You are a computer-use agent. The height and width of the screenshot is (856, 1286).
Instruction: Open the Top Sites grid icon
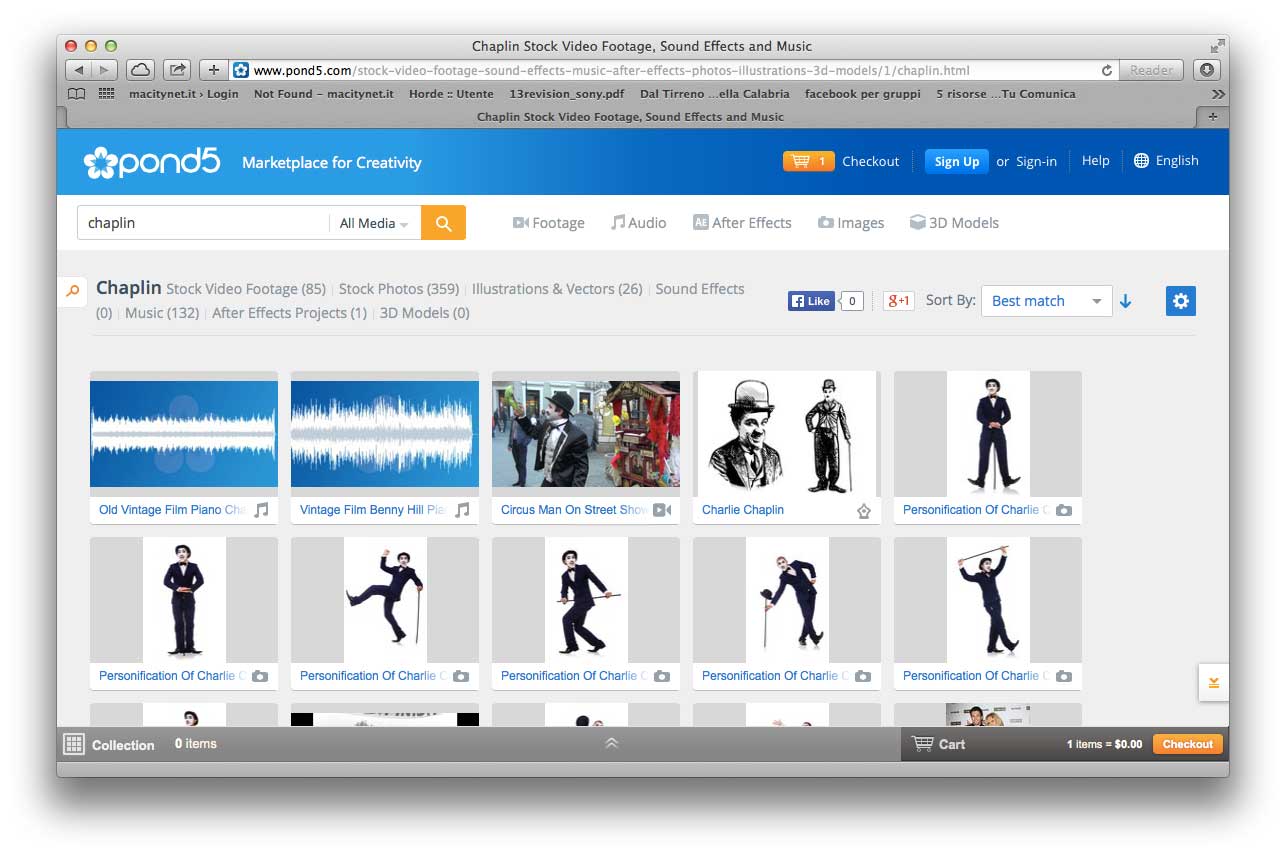point(106,94)
